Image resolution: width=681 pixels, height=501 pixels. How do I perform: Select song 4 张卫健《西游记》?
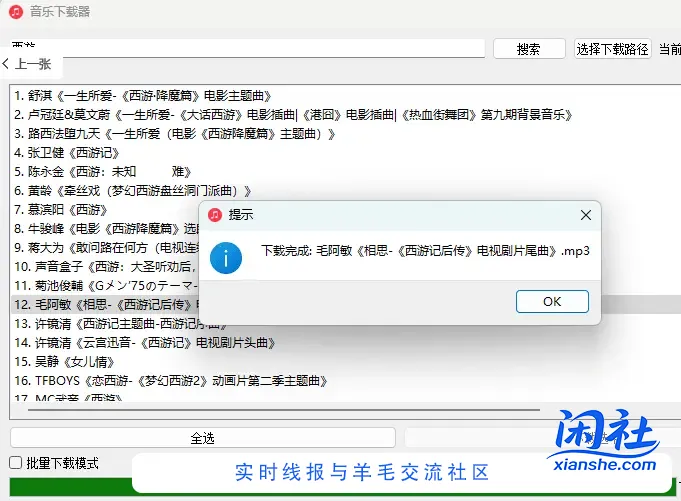tap(66, 153)
